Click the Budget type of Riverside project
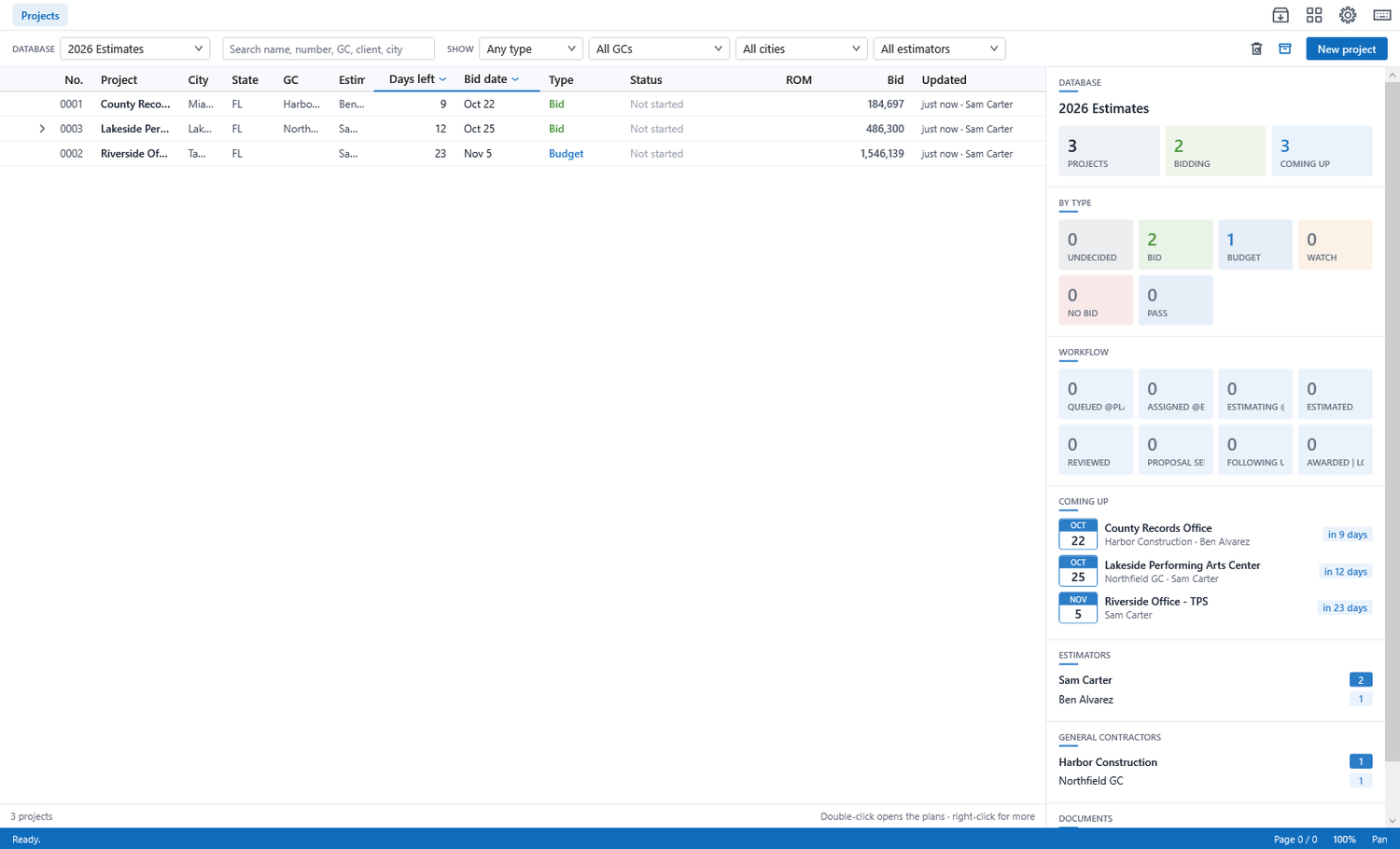Screen dimensions: 1400x849 (566, 154)
